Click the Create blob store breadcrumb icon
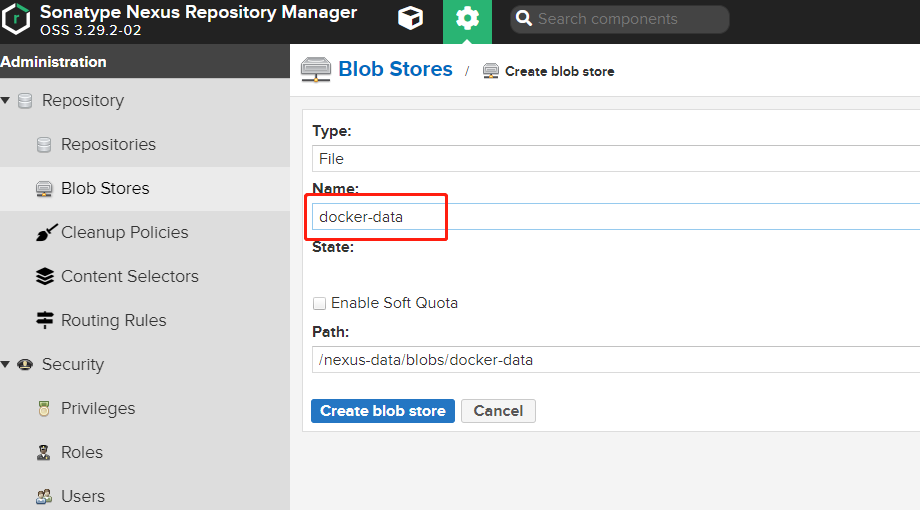Image resolution: width=920 pixels, height=510 pixels. coord(491,71)
